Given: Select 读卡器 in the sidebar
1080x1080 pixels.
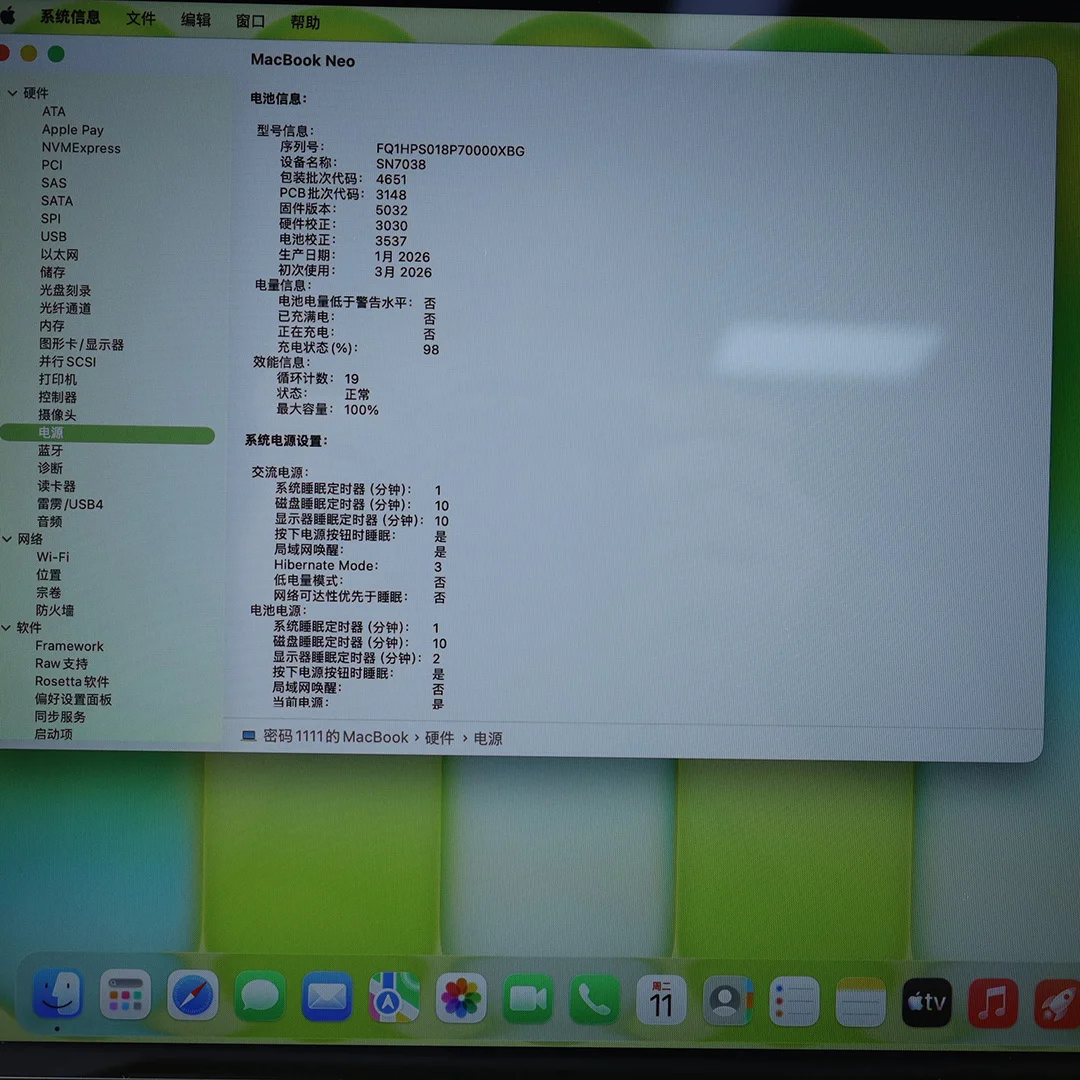Looking at the screenshot, I should pyautogui.click(x=56, y=486).
